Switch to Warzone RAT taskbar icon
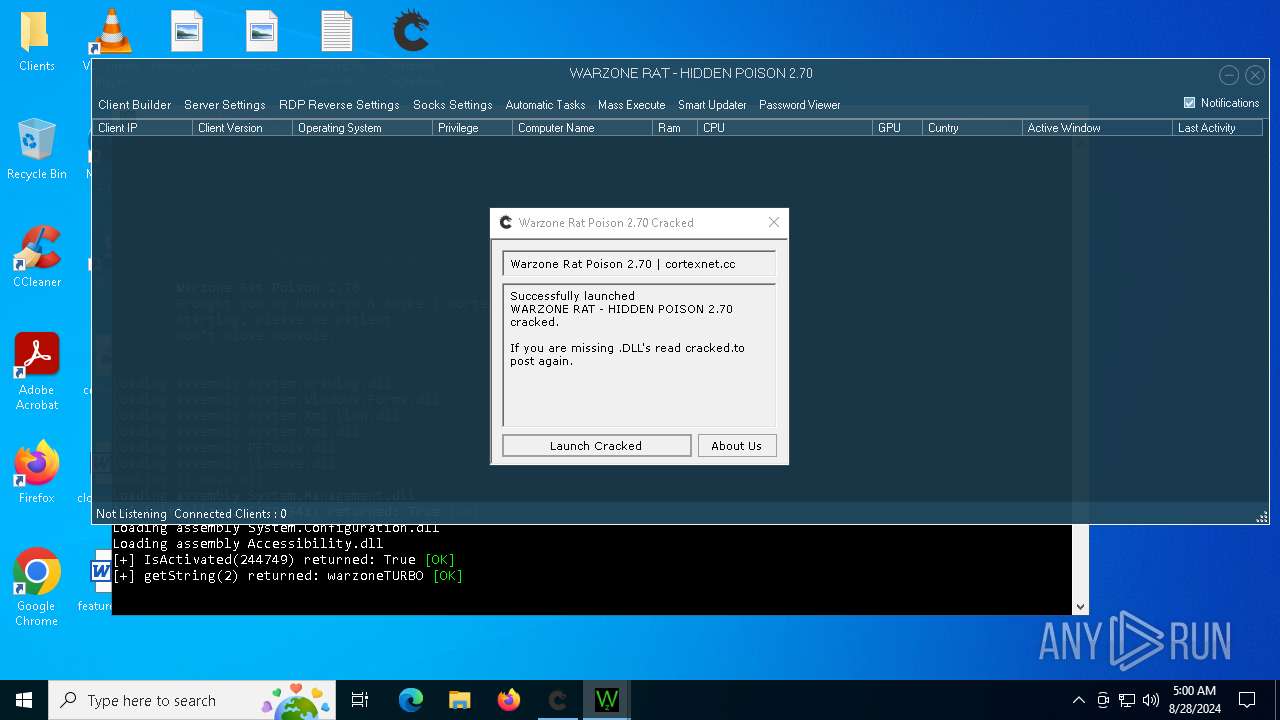The height and width of the screenshot is (720, 1280). 607,700
